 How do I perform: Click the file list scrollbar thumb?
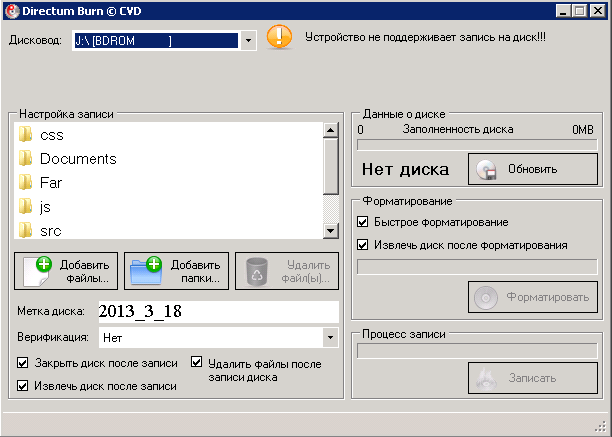[331, 166]
